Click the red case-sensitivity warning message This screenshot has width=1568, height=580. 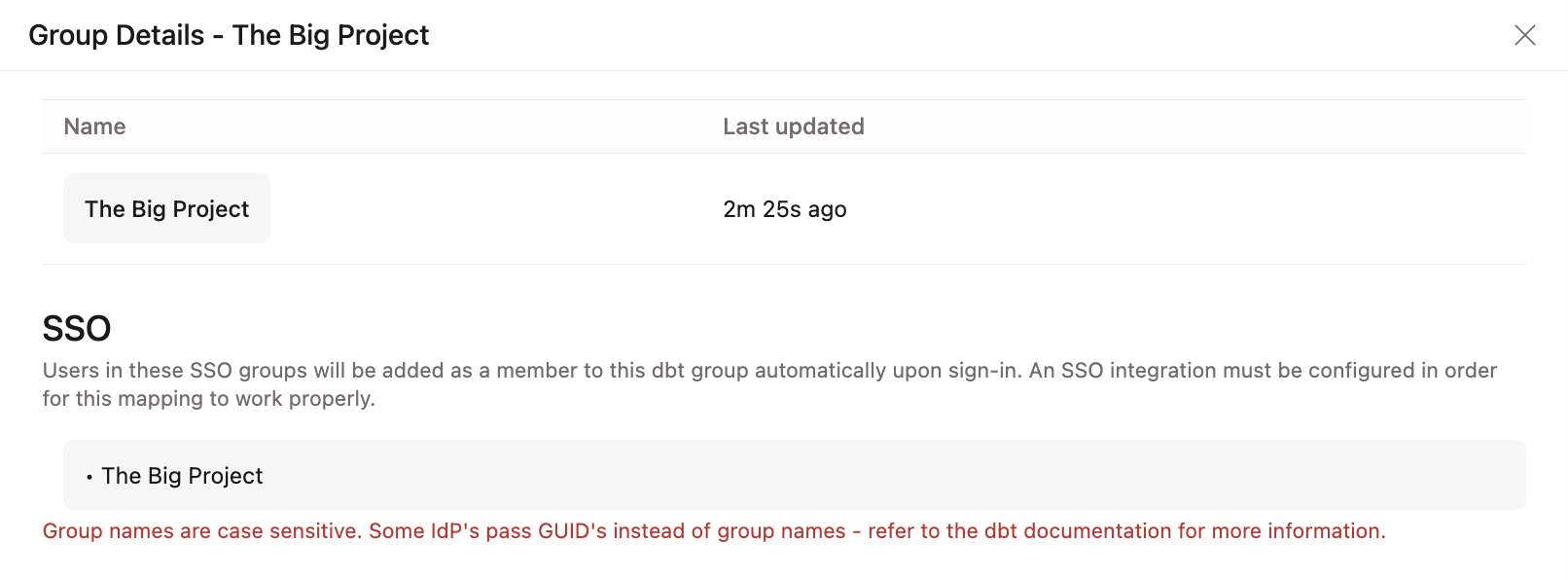click(713, 531)
